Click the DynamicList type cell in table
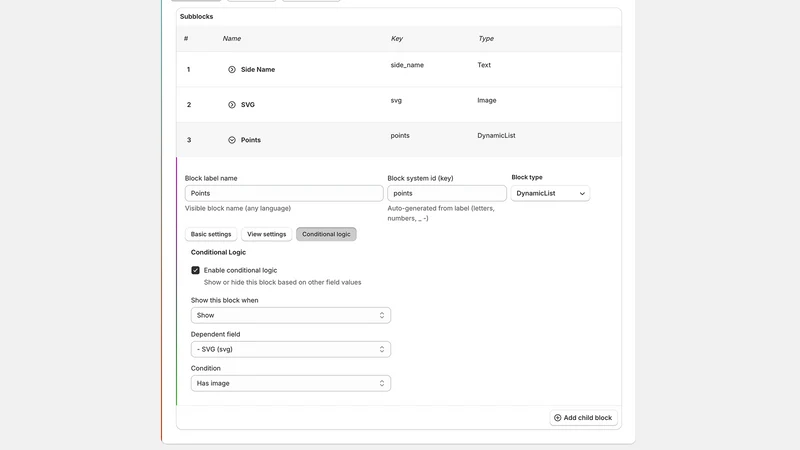Image resolution: width=800 pixels, height=450 pixels. tap(496, 135)
